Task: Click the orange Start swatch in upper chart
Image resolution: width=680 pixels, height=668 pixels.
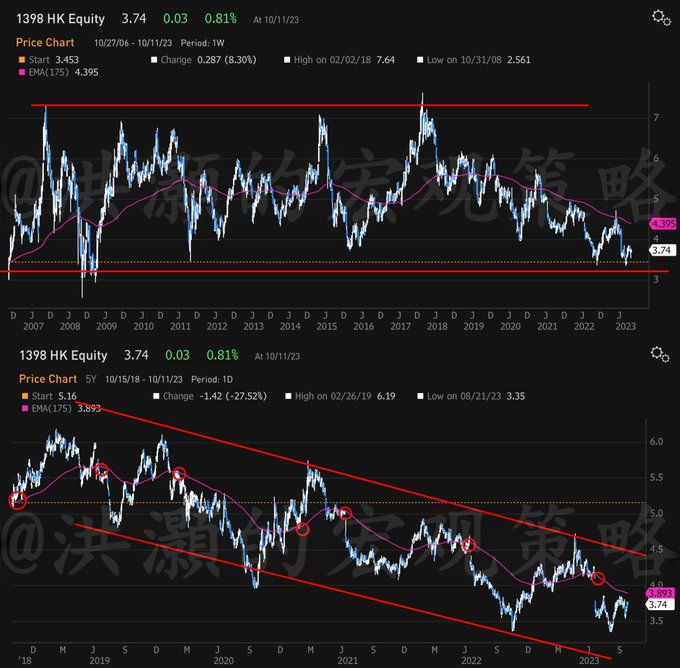Action: pyautogui.click(x=22, y=60)
